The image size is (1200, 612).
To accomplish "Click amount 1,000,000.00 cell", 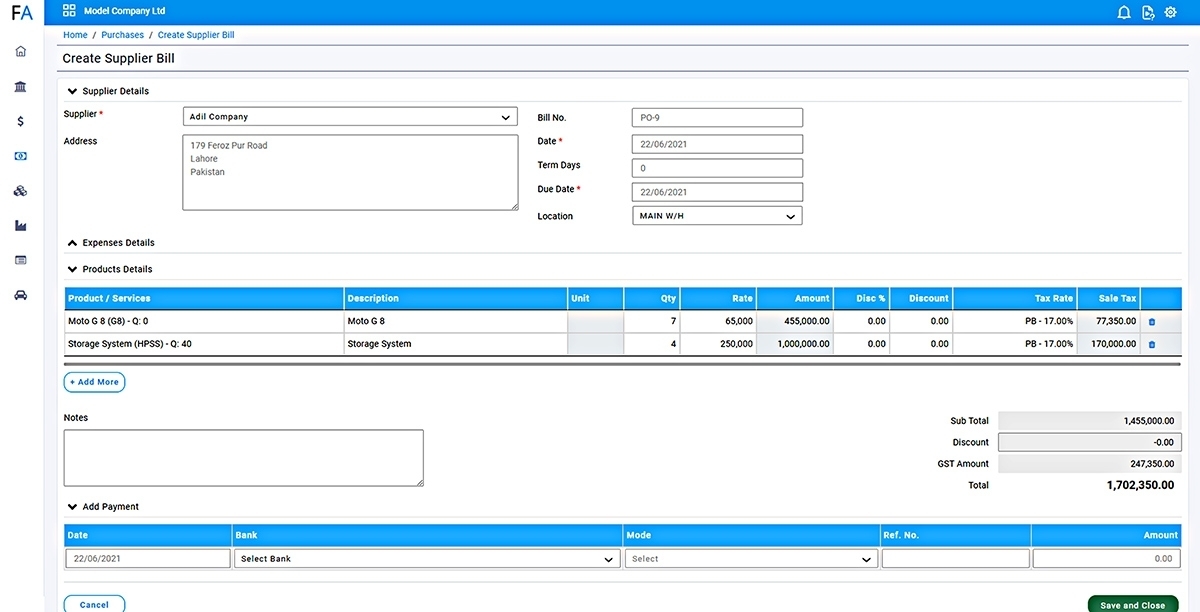I will point(795,344).
